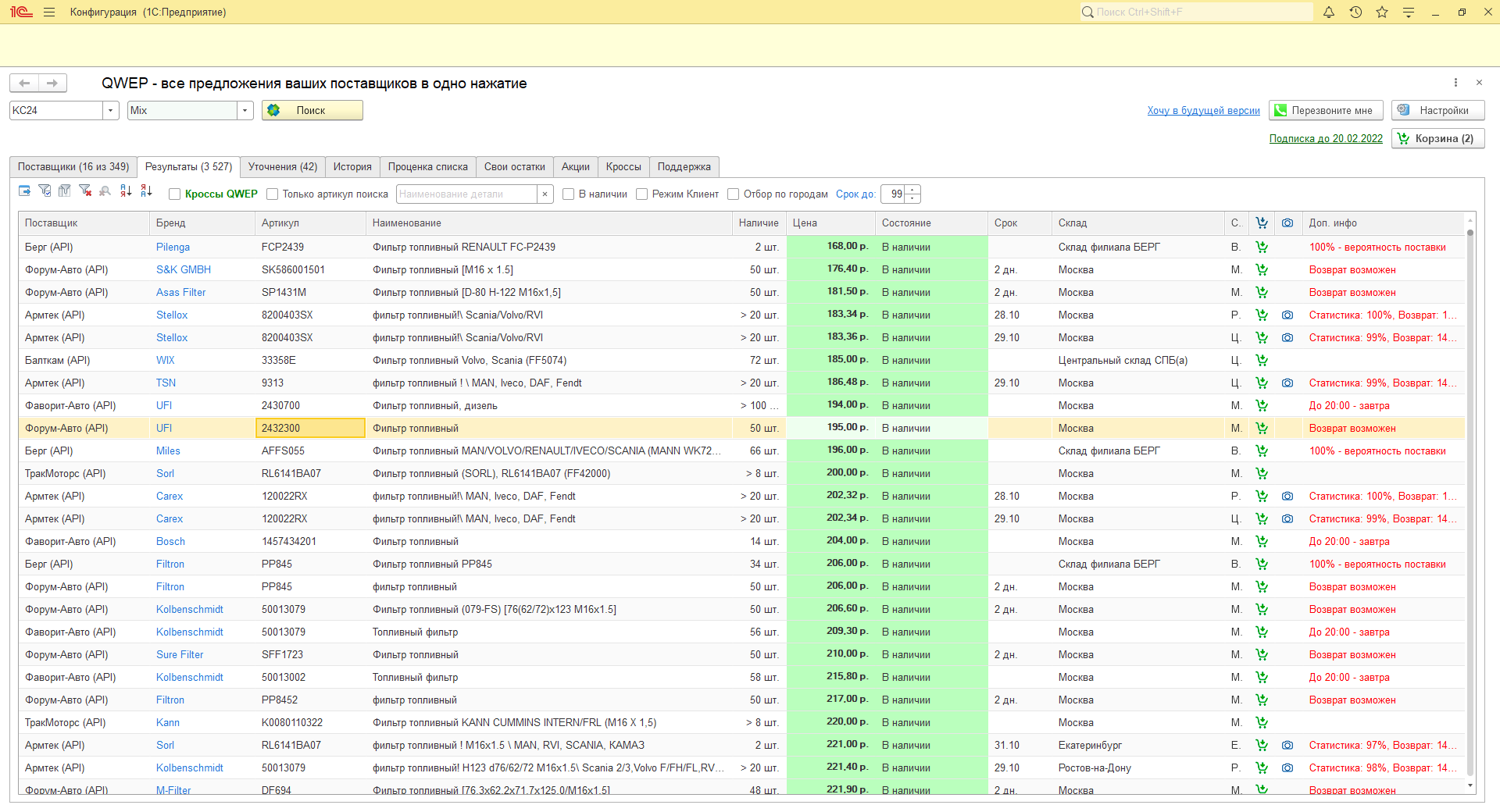Image resolution: width=1500 pixels, height=812 pixels.
Task: Open photo for first Stellox 8200403SX row
Action: [x=1287, y=315]
